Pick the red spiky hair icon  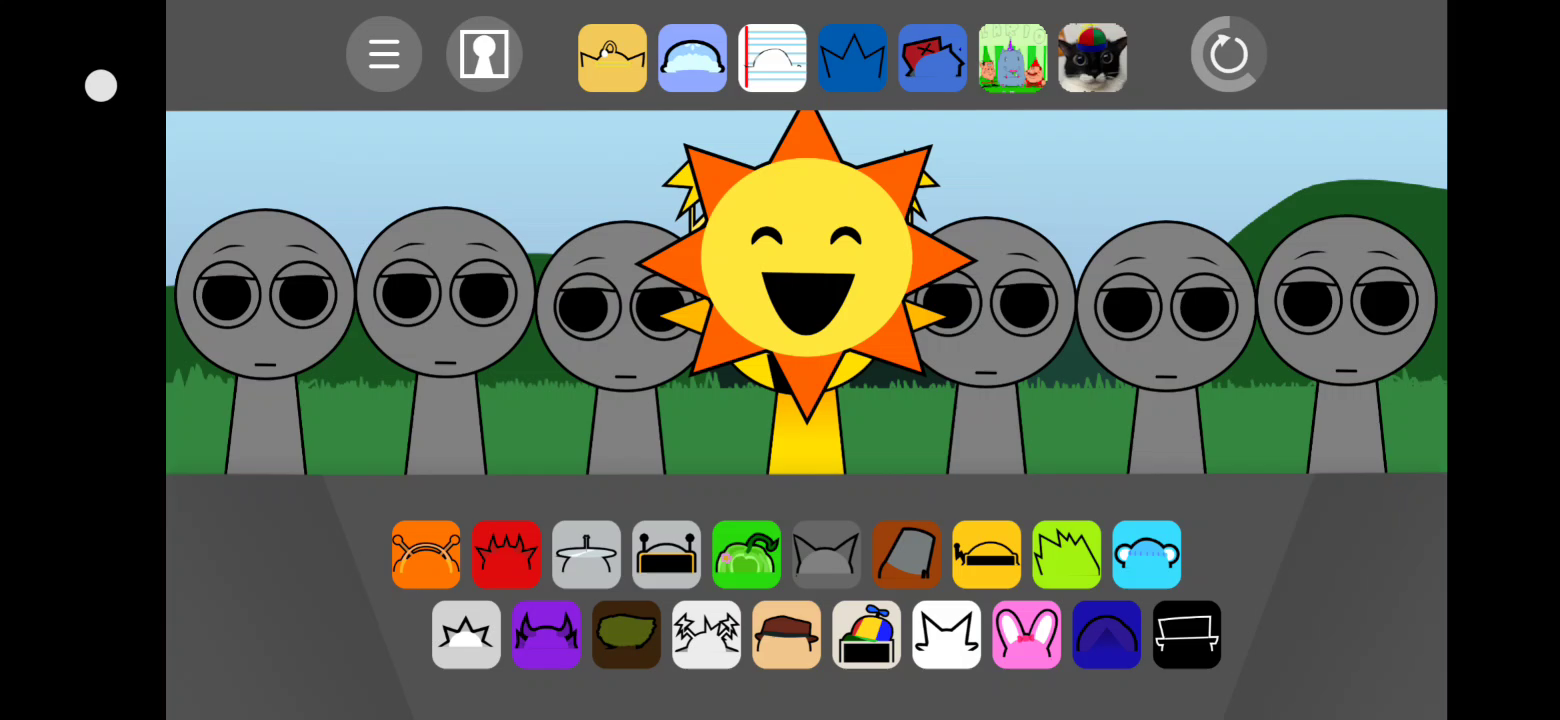pos(506,554)
